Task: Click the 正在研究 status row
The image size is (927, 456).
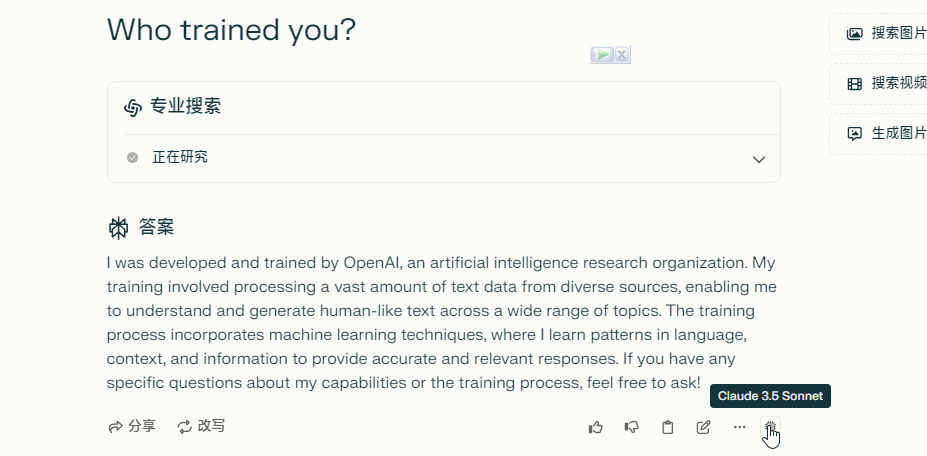Action: coord(180,157)
